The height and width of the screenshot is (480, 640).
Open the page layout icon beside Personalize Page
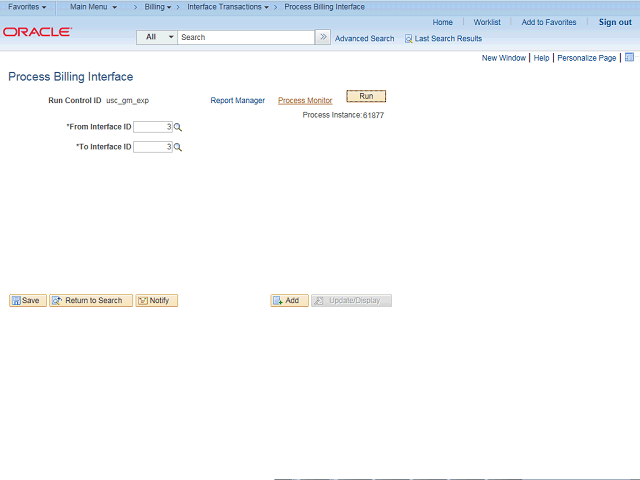click(629, 57)
